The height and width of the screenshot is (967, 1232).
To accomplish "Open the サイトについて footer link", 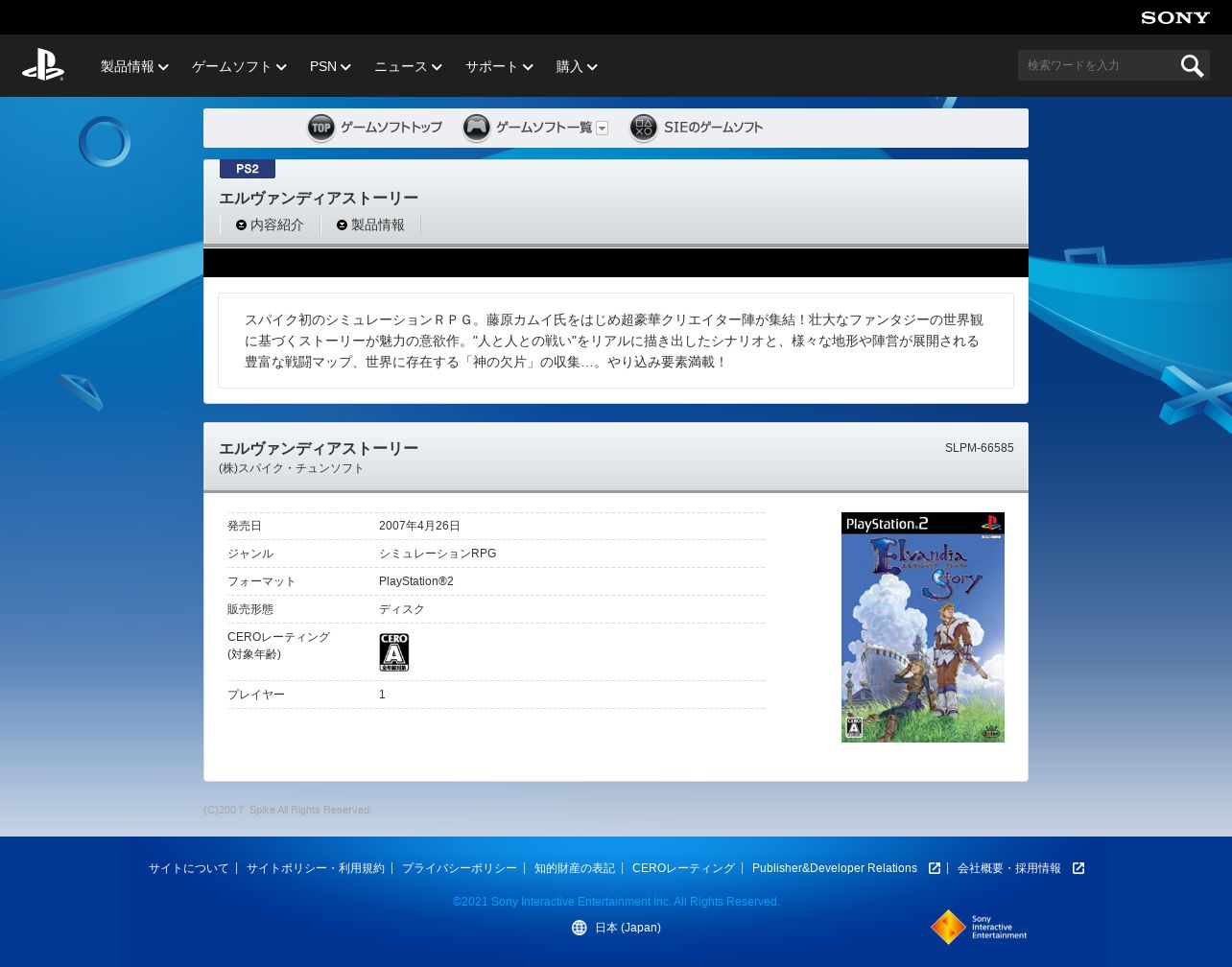I will pos(189,868).
